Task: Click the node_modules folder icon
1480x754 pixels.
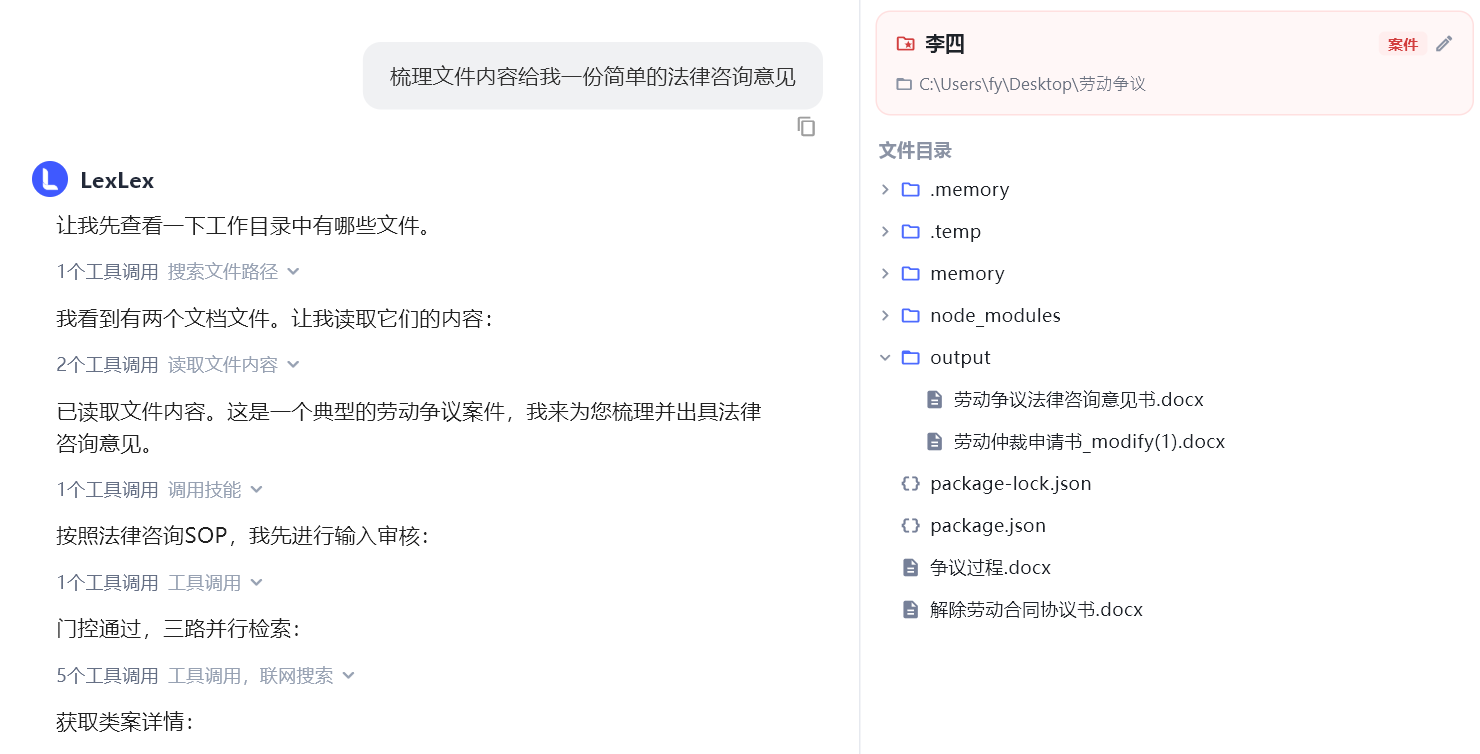Action: click(910, 316)
